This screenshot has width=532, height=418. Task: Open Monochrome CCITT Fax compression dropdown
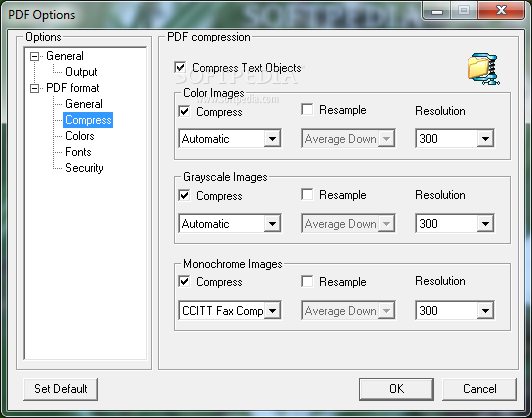(230, 310)
